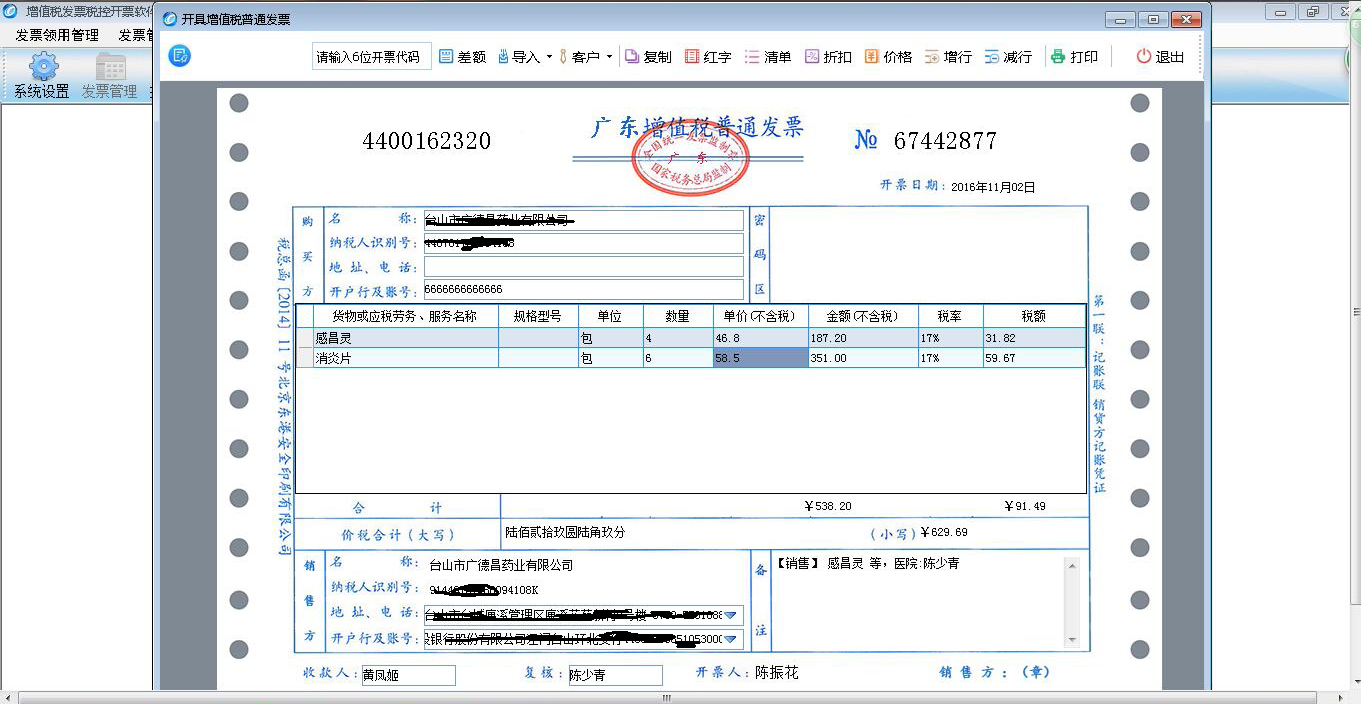Click the unit price cell 46.8
The image size is (1361, 704).
(760, 339)
